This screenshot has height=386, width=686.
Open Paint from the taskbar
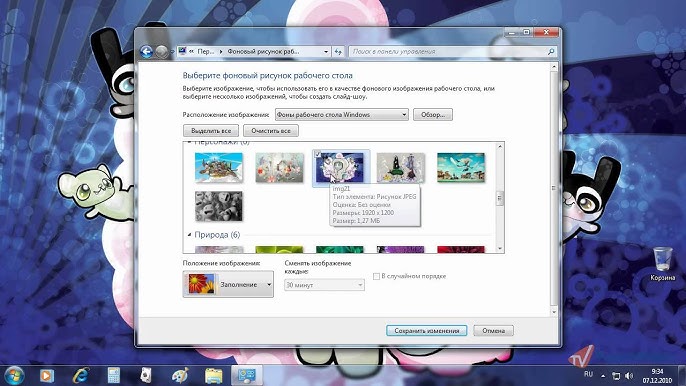tap(180, 375)
